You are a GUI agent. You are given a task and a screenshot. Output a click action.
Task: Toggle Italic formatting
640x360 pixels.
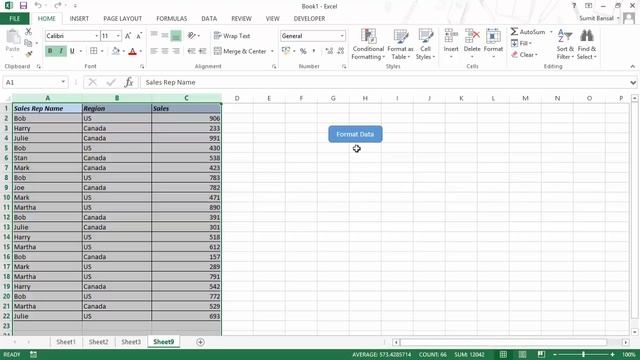[x=61, y=51]
